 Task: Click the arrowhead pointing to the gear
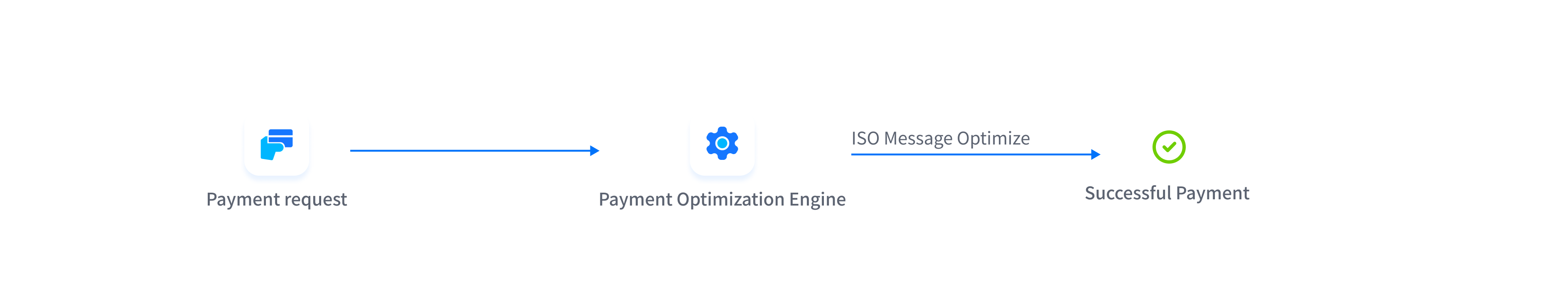pos(595,150)
